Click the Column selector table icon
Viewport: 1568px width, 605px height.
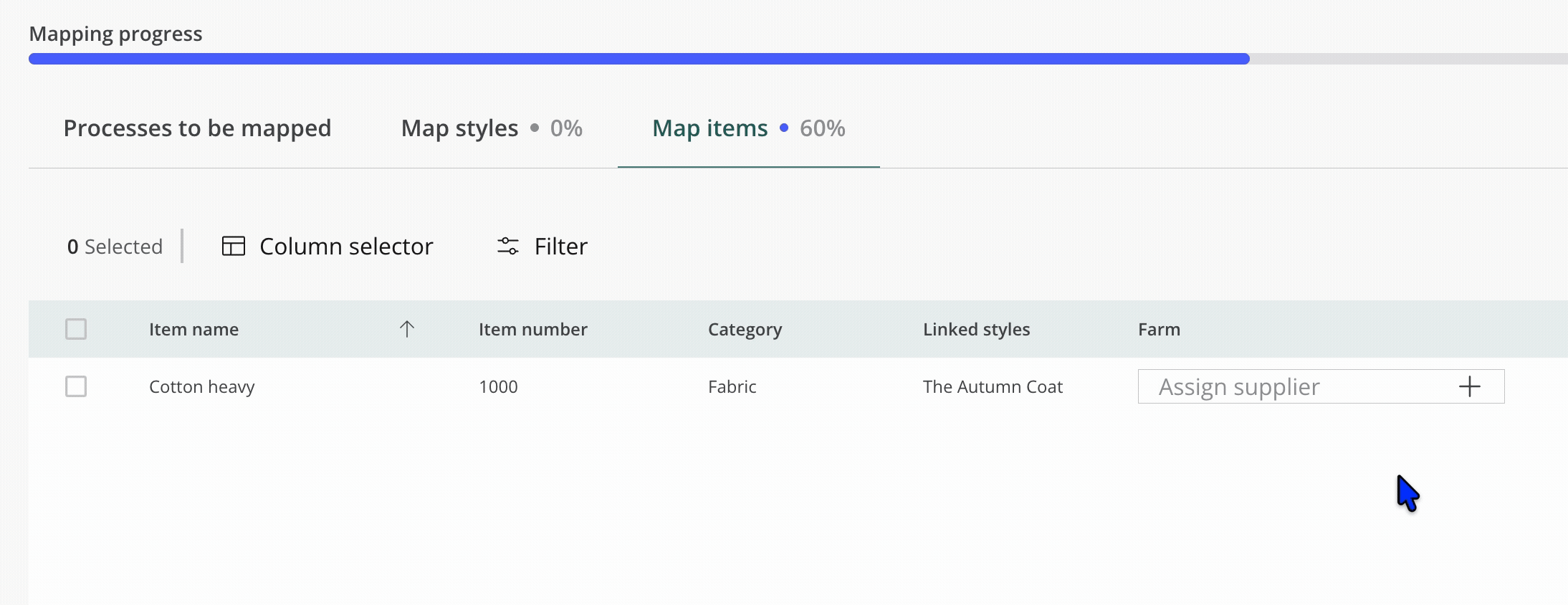coord(234,246)
